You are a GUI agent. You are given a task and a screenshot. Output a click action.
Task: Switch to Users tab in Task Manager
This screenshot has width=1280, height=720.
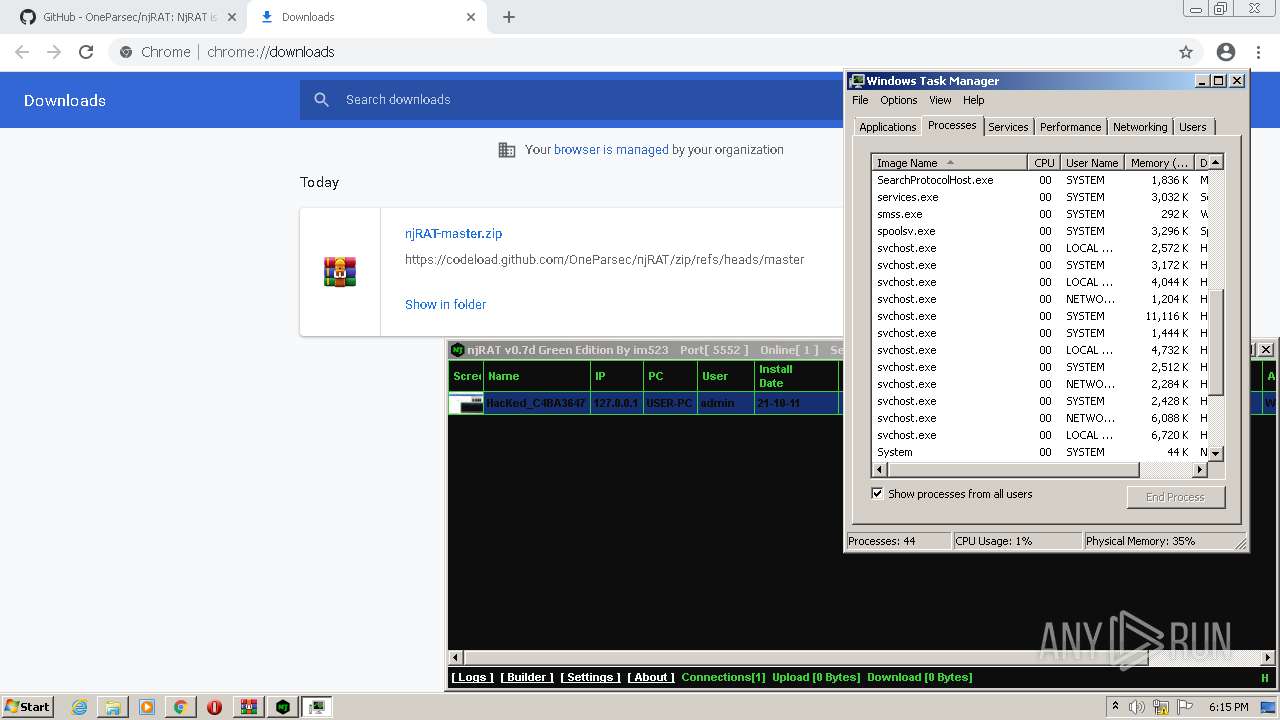pyautogui.click(x=1192, y=127)
